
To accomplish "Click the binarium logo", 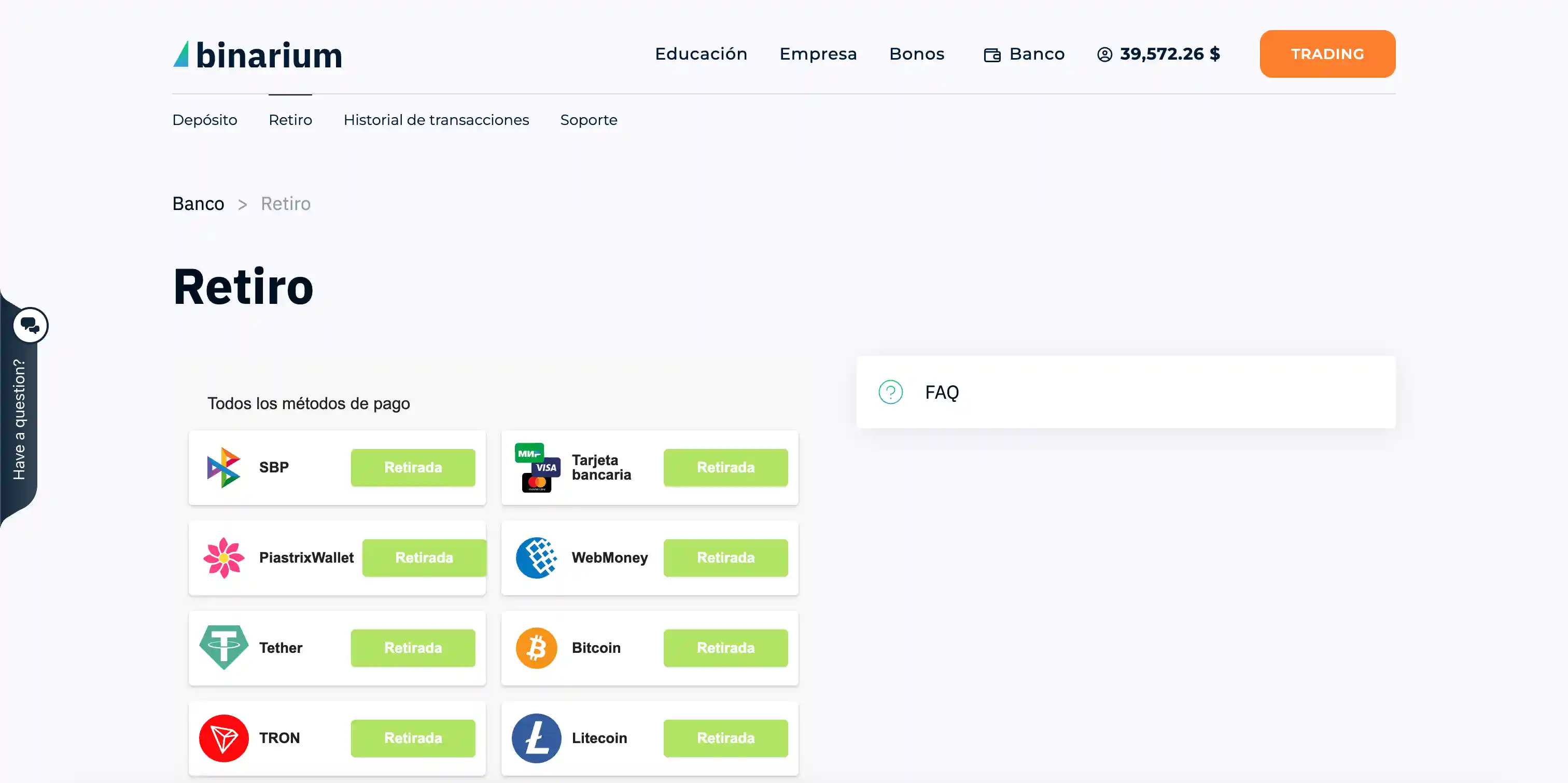I will (x=258, y=55).
